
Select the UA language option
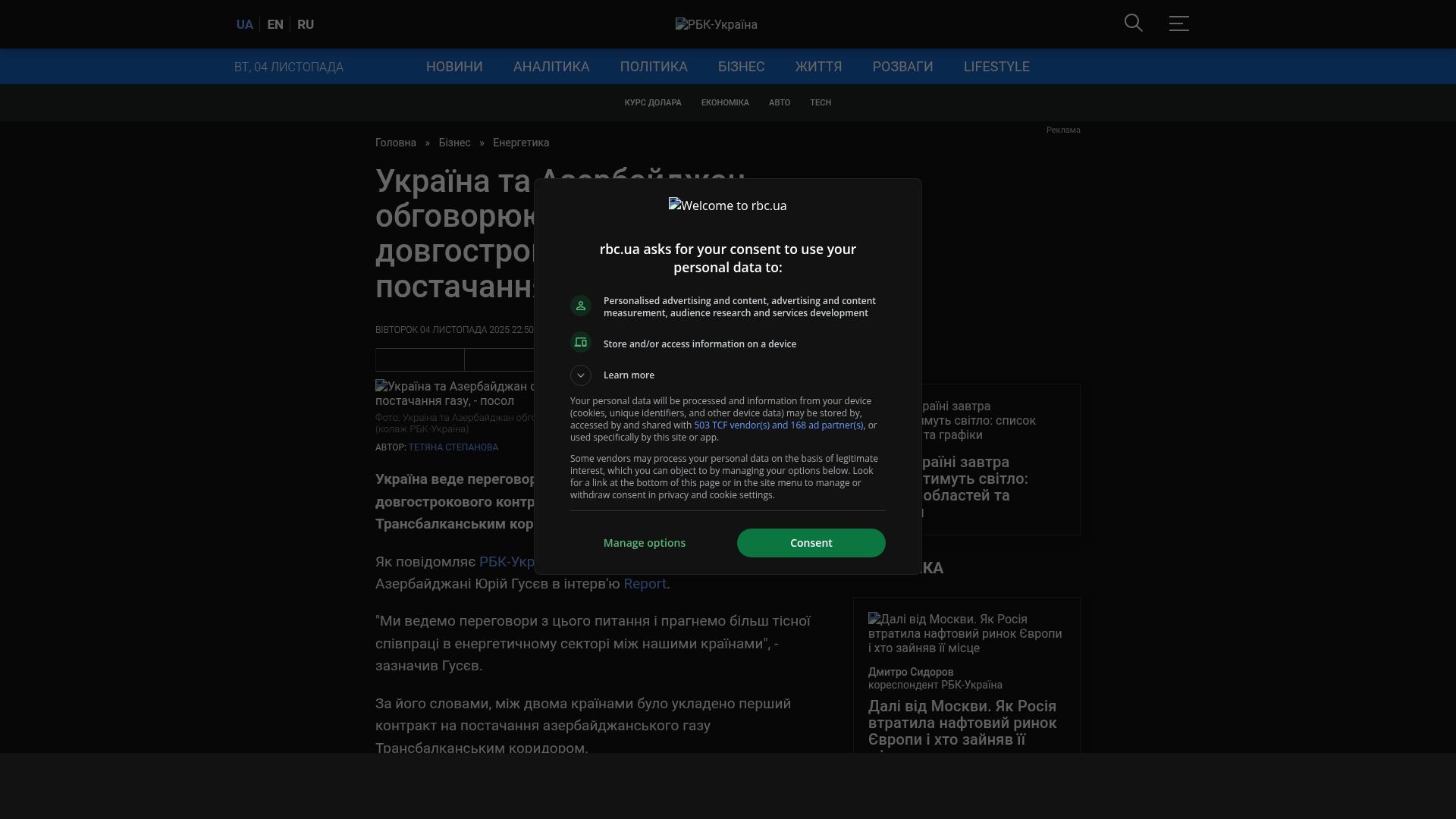click(x=244, y=25)
